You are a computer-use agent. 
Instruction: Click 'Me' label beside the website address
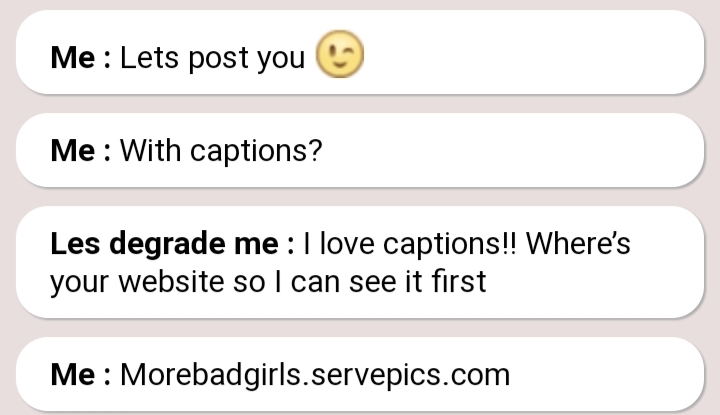click(72, 376)
